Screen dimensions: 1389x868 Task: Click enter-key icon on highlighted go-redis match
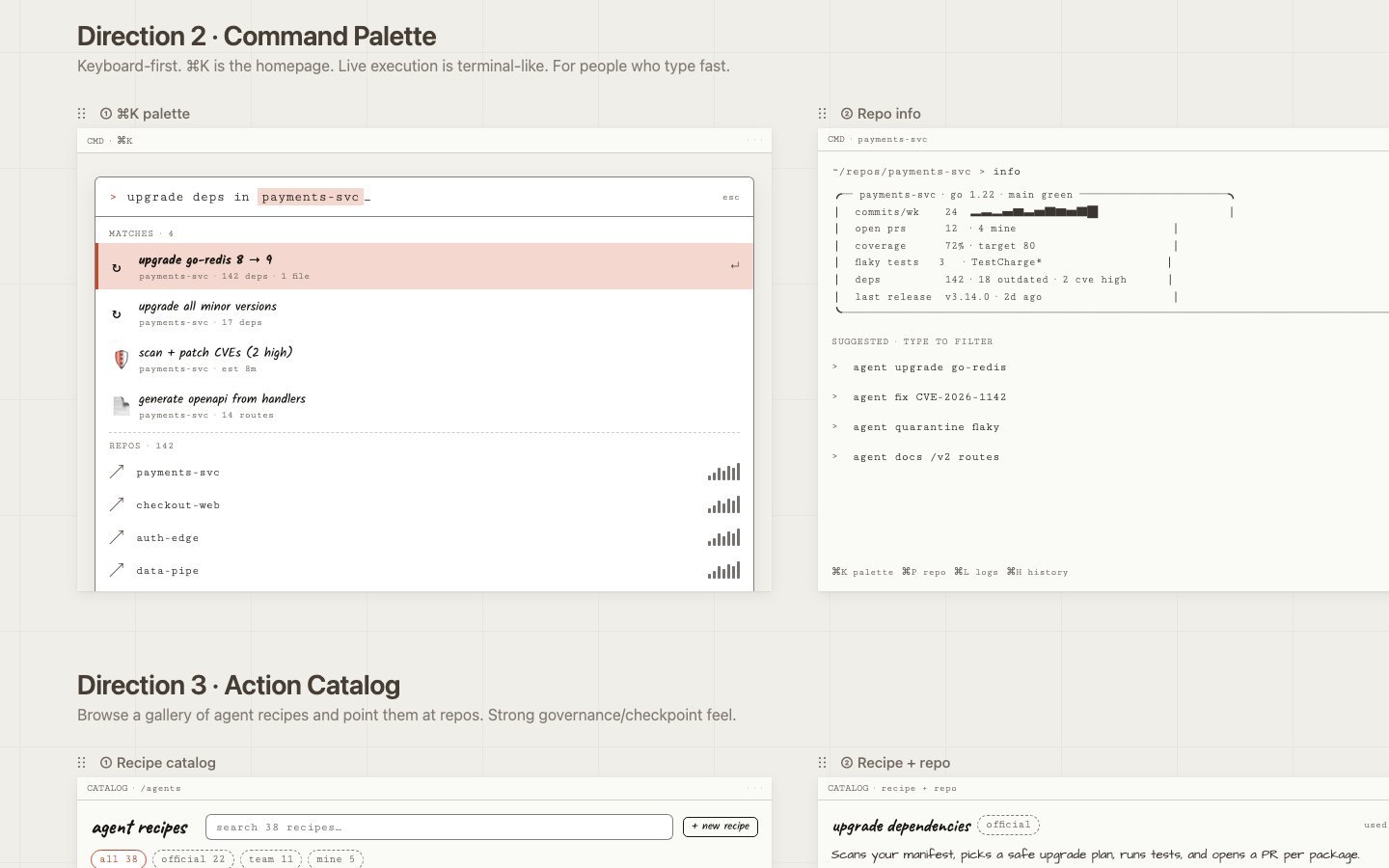(x=735, y=265)
